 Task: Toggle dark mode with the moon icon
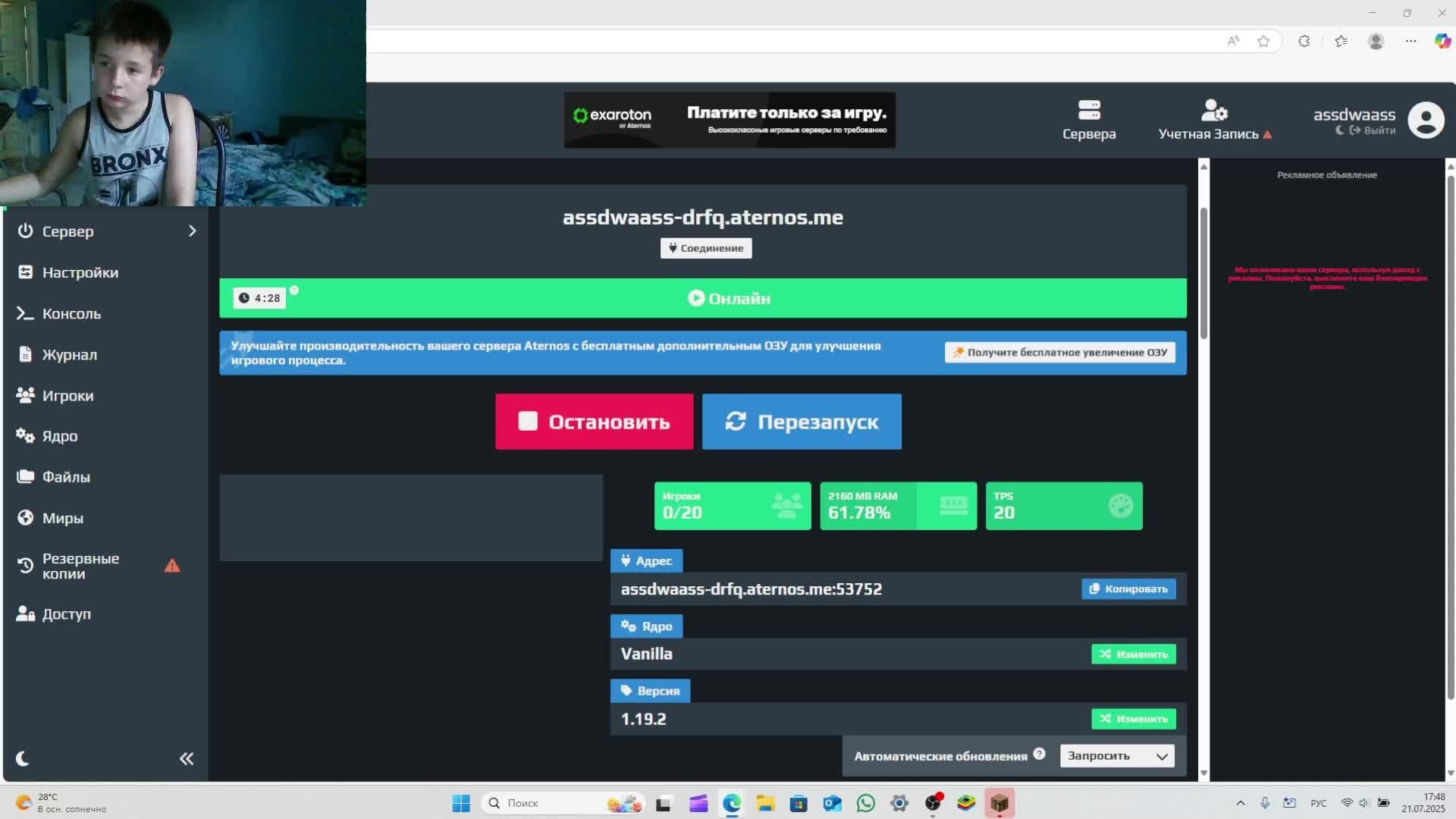coord(23,758)
